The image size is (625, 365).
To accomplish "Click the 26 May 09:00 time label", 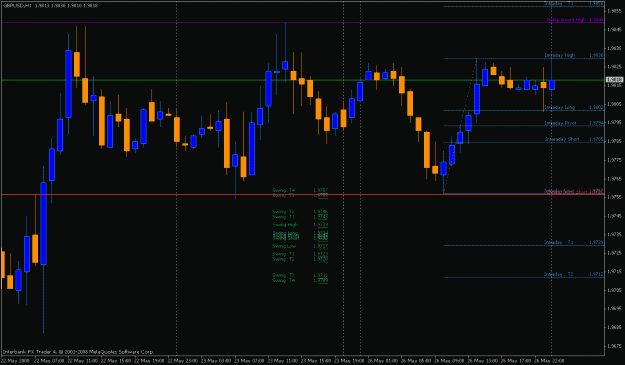I will (449, 361).
